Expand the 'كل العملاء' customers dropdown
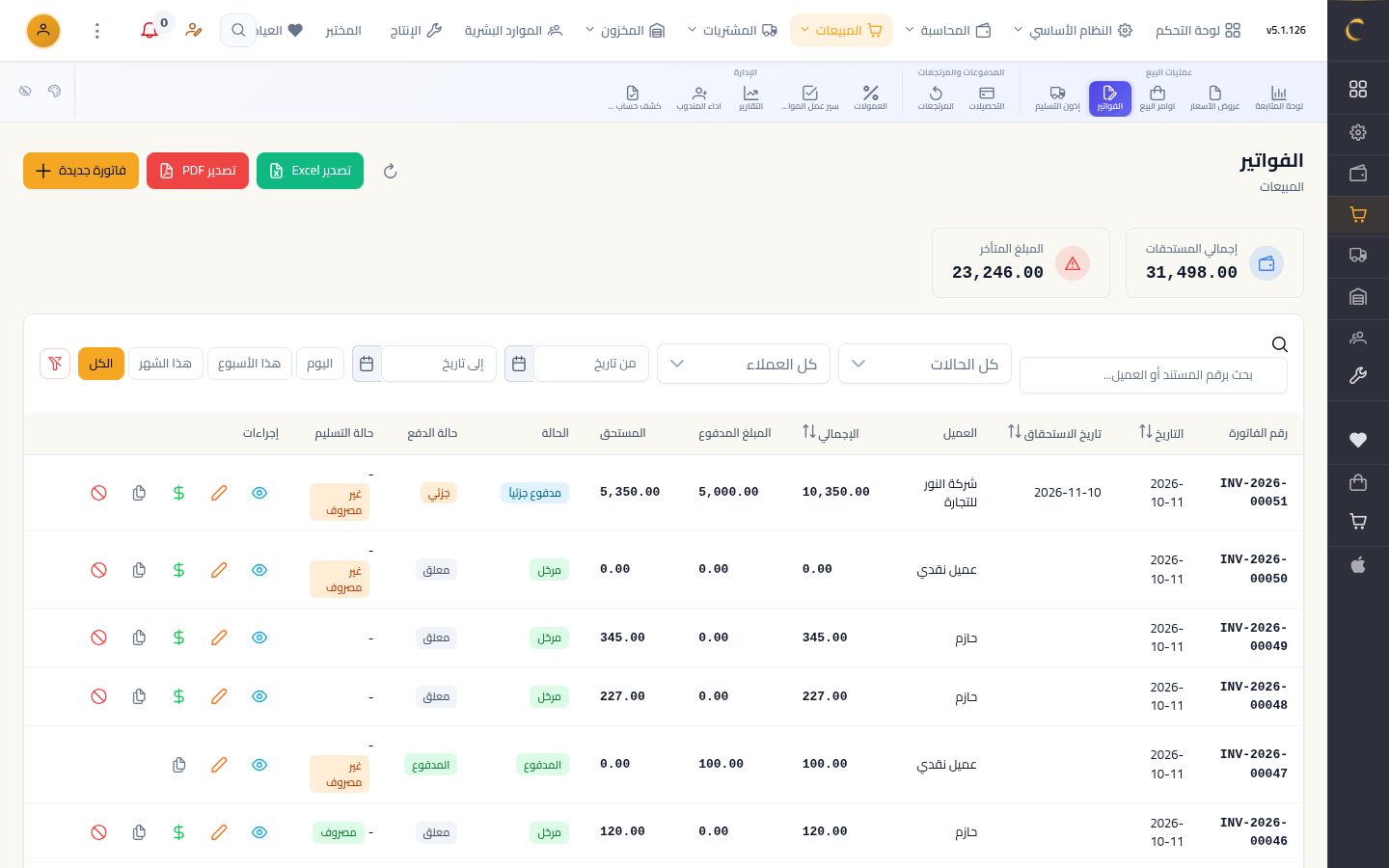Screen dimensions: 1389x868 coord(744,364)
